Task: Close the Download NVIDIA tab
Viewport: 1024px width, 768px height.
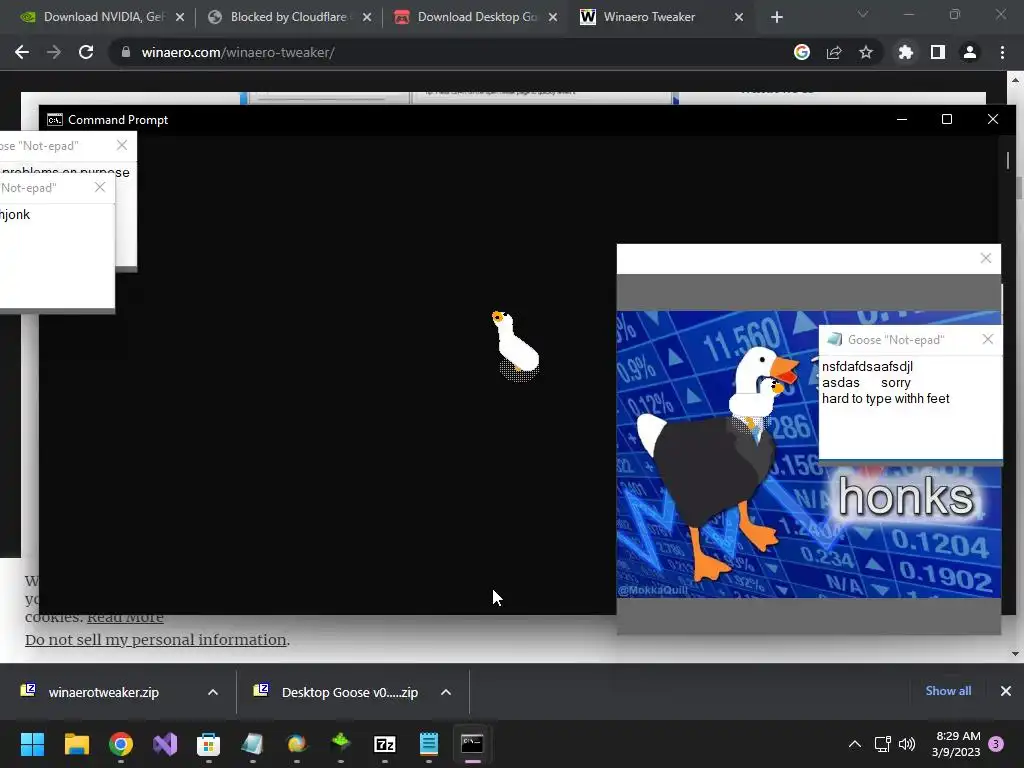Action: (180, 17)
